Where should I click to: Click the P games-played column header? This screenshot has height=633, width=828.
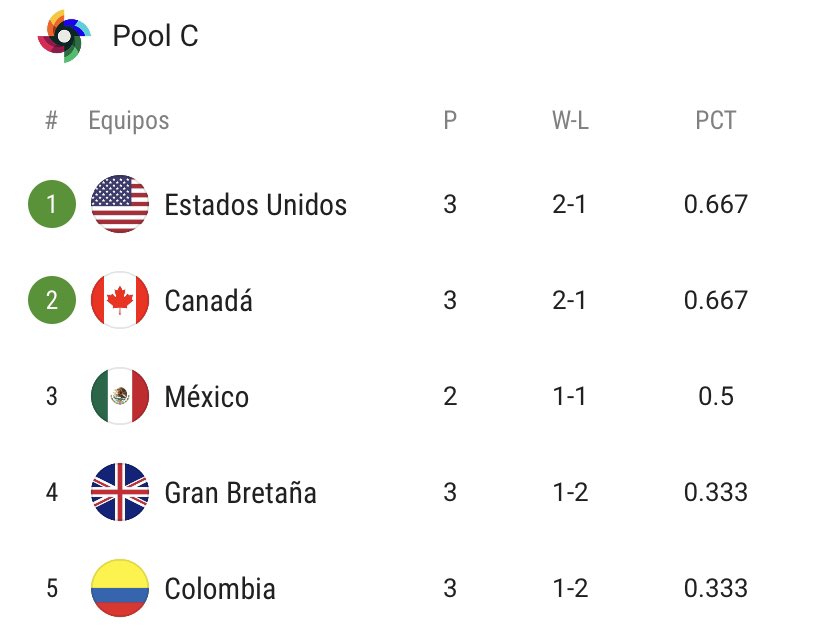pos(450,121)
